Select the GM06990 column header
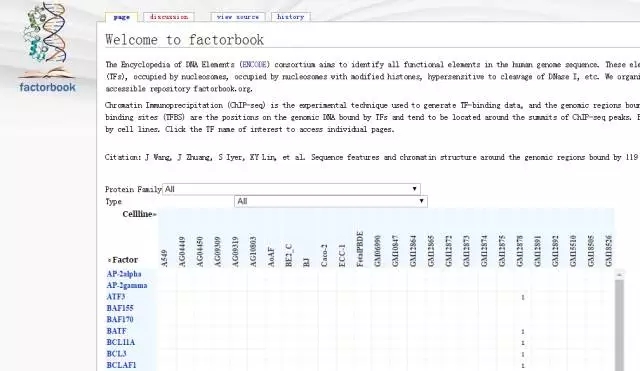Image resolution: width=640 pixels, height=371 pixels. click(x=378, y=251)
